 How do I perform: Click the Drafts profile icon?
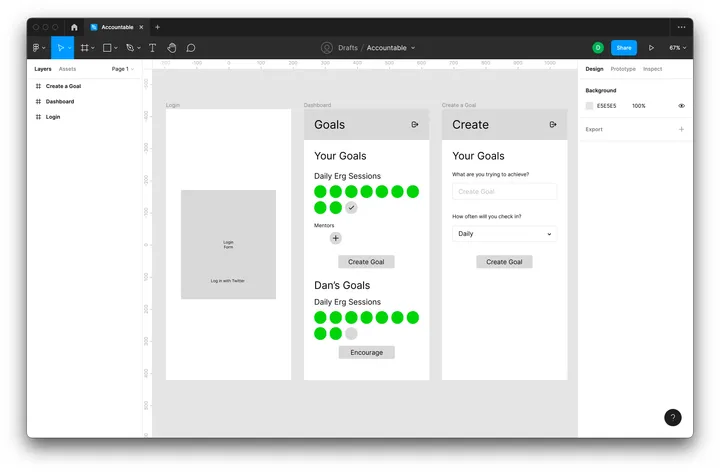326,48
